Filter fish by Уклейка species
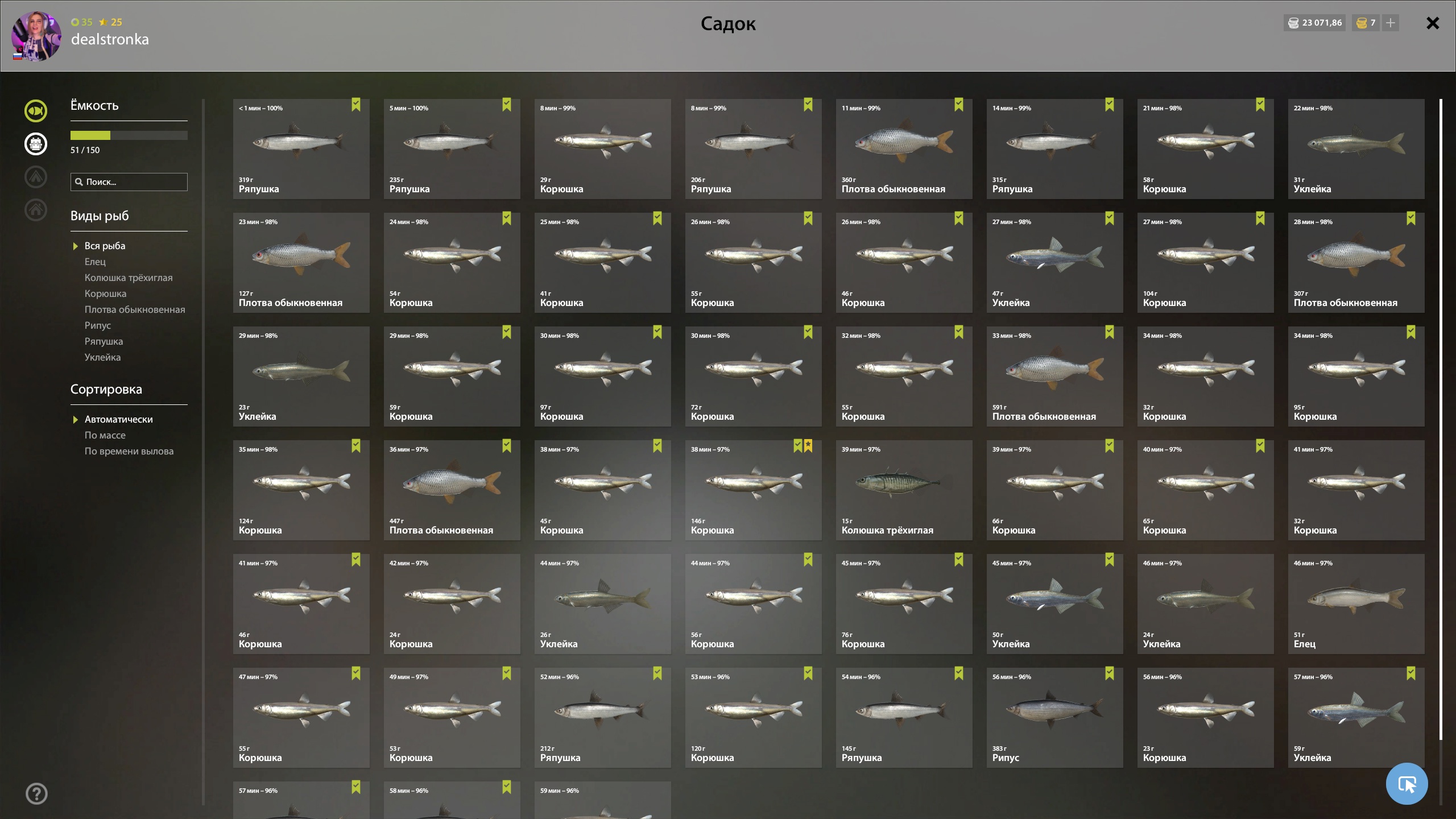Viewport: 1456px width, 819px height. (x=102, y=357)
